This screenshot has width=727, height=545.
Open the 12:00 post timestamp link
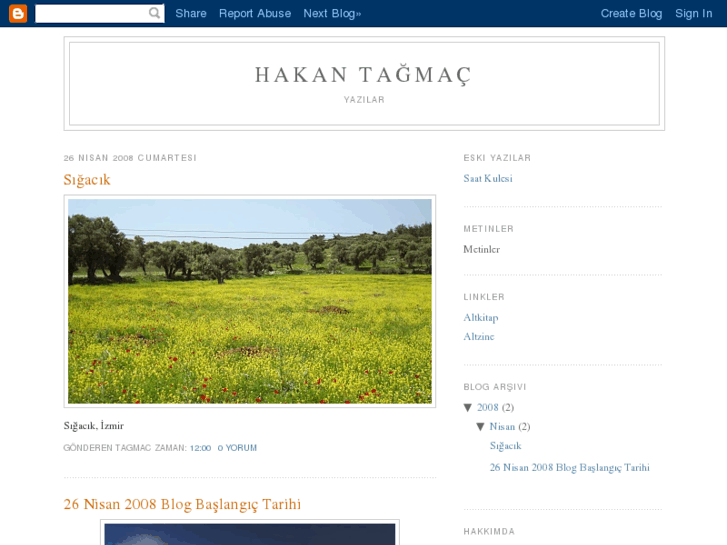(200, 448)
